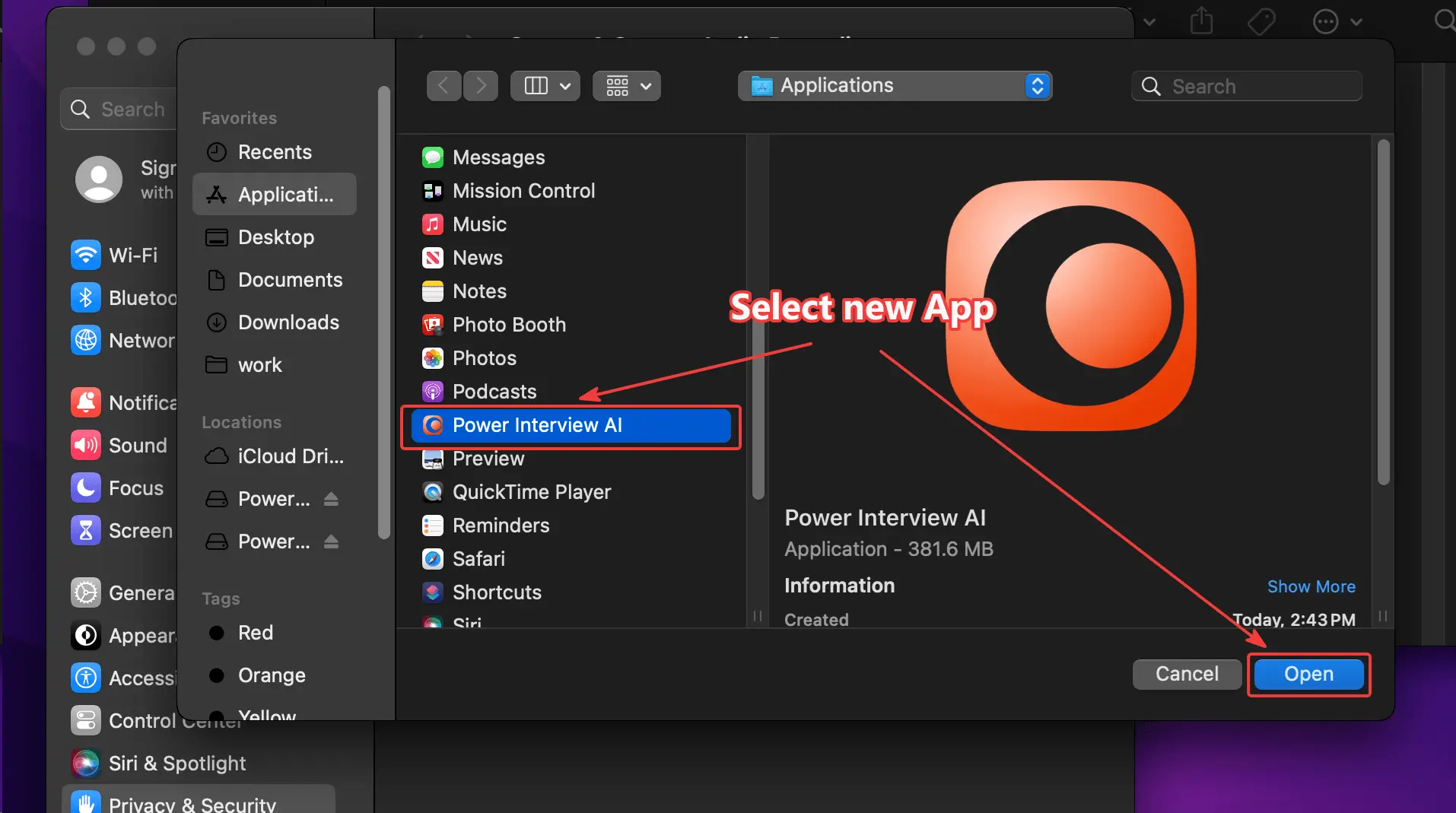
Task: Click the Apple ID sign-in avatar
Action: point(99,179)
